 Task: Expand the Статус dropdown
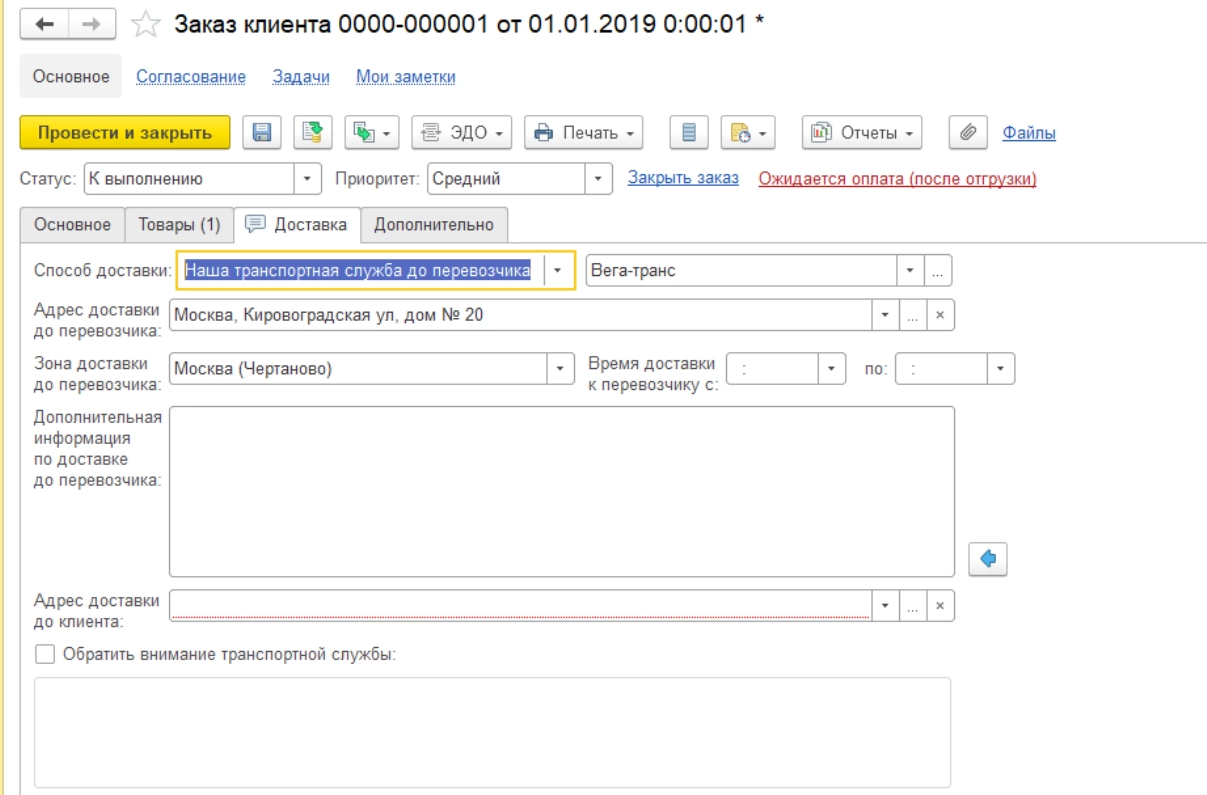(x=308, y=180)
